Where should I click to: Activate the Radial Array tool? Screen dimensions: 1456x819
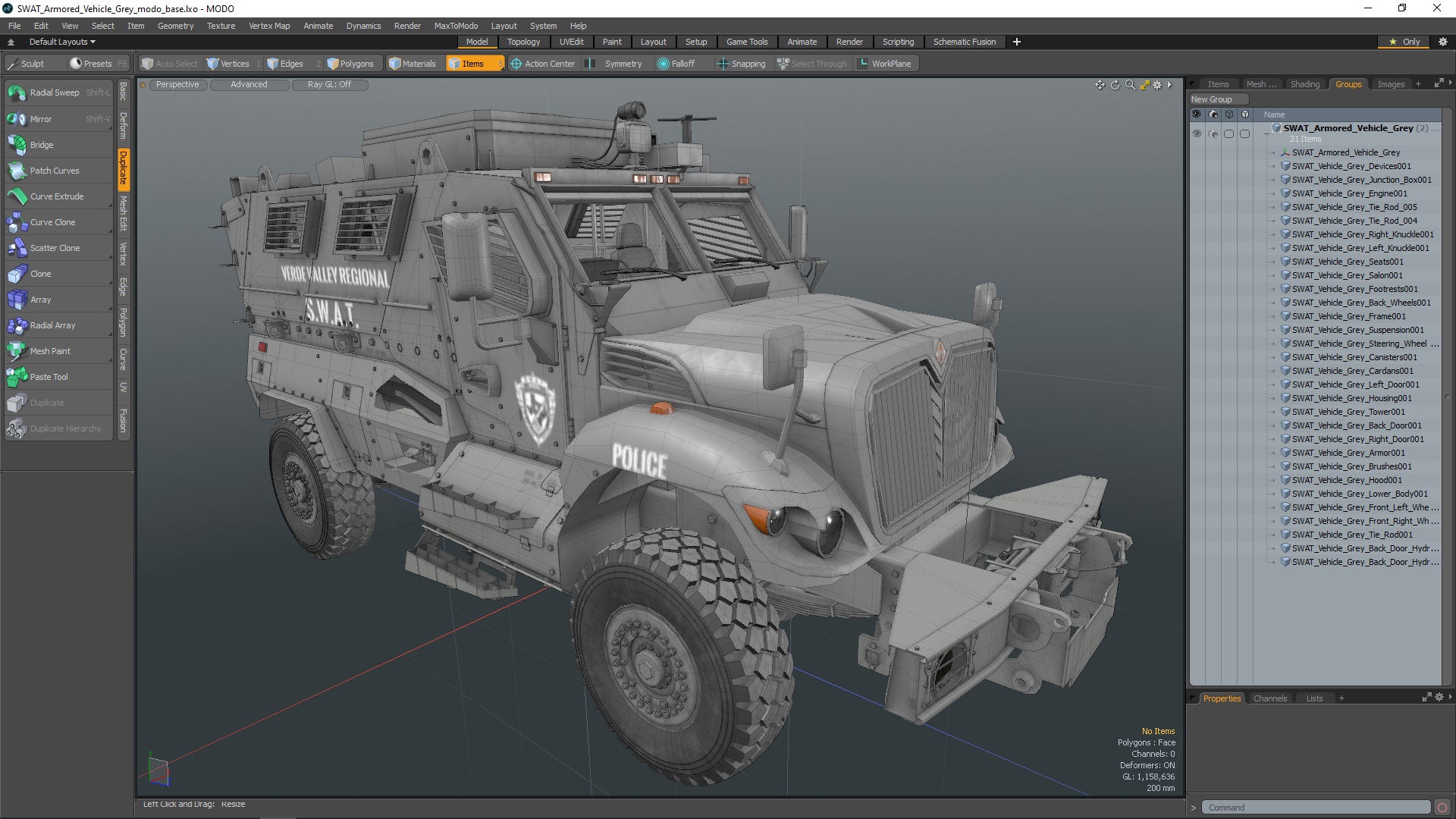58,325
